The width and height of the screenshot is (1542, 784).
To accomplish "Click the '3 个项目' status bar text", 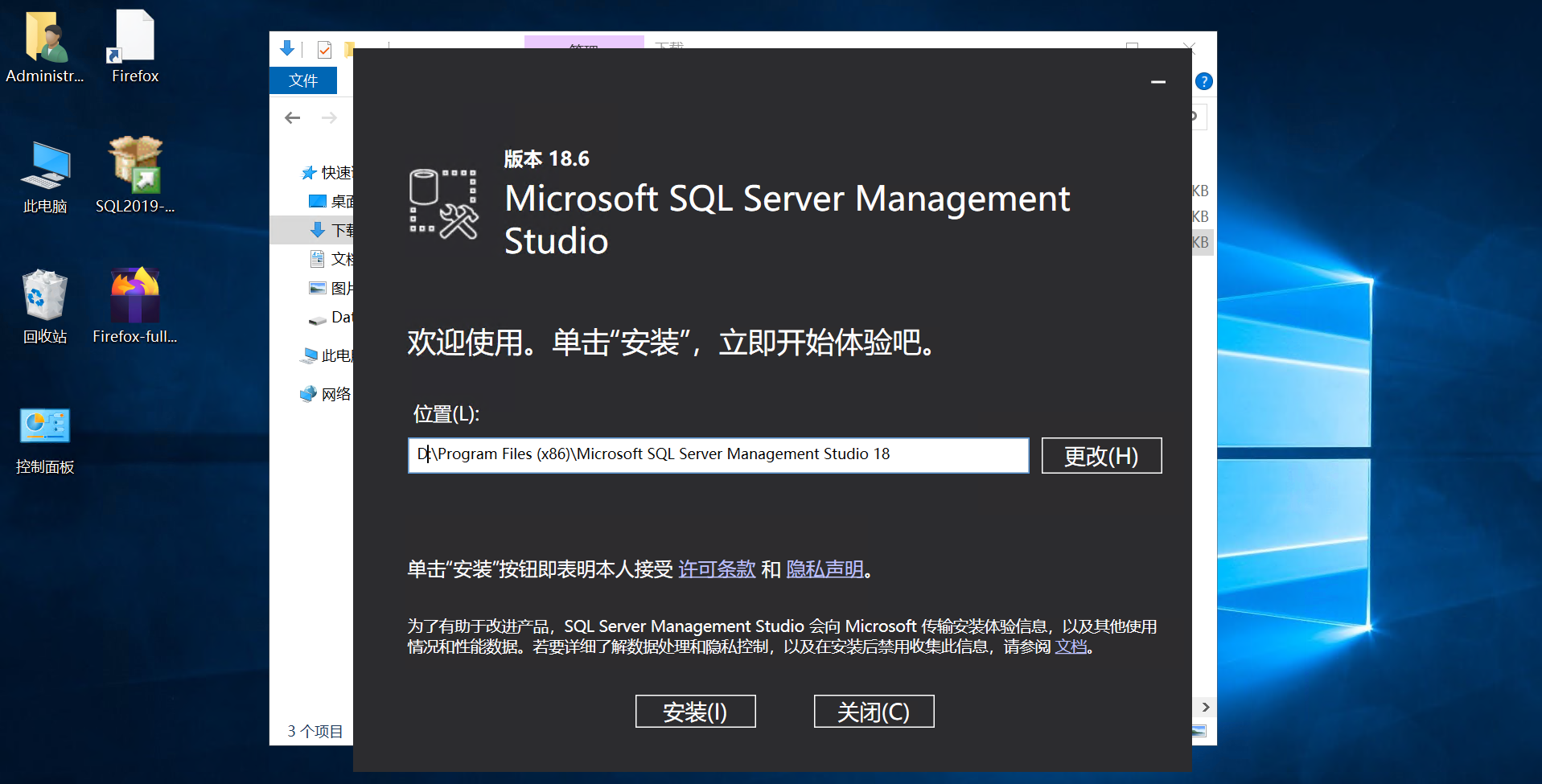I will (315, 731).
